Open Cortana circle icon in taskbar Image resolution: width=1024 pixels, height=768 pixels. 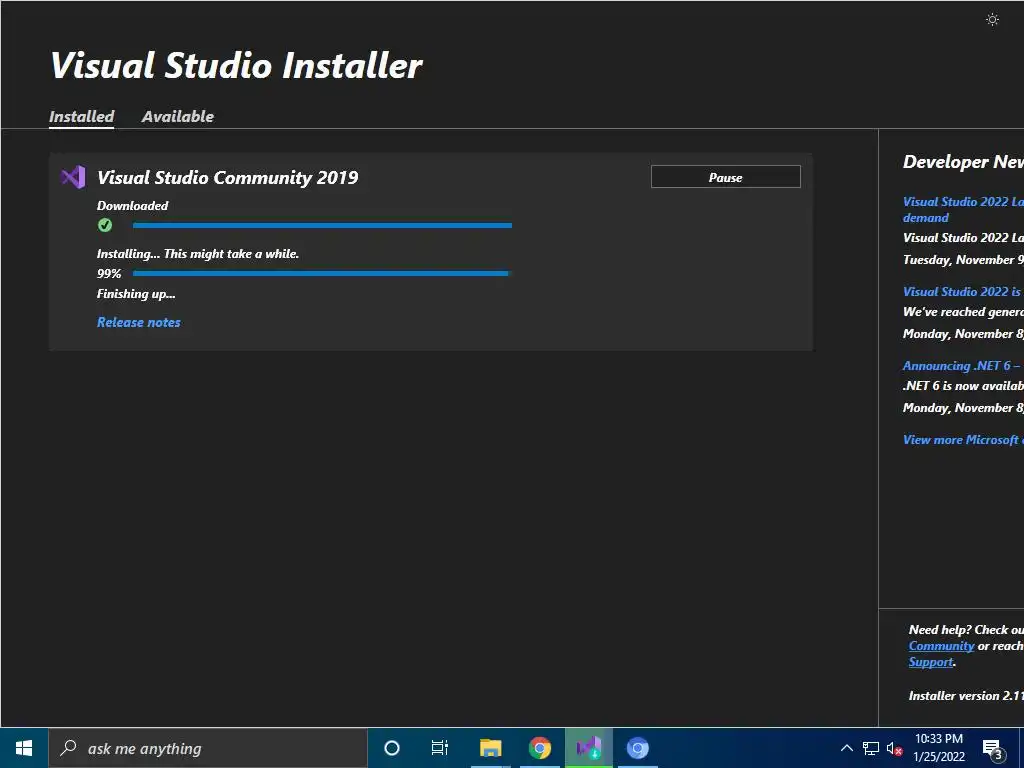392,748
